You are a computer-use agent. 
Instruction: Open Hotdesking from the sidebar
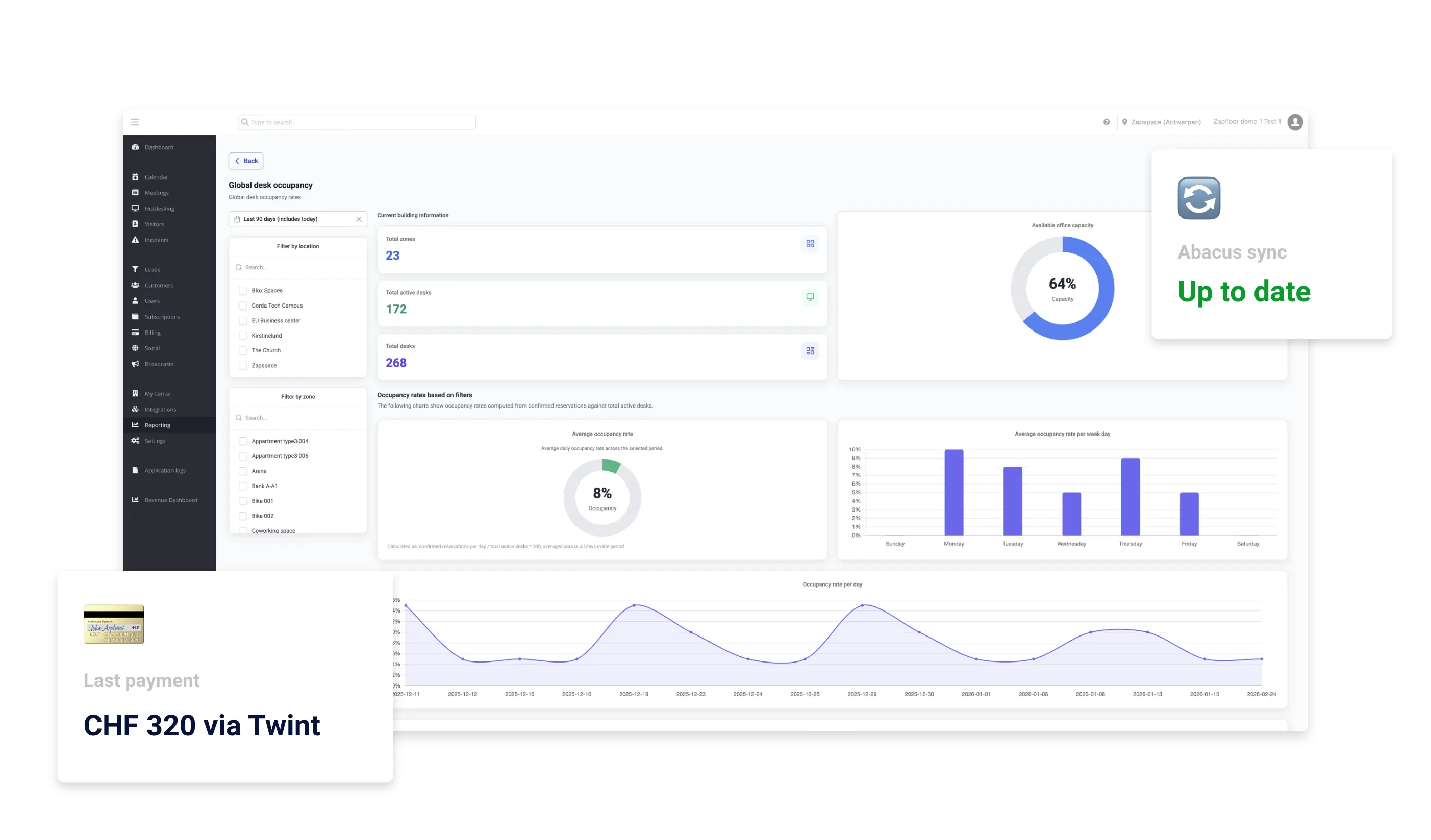pos(159,208)
